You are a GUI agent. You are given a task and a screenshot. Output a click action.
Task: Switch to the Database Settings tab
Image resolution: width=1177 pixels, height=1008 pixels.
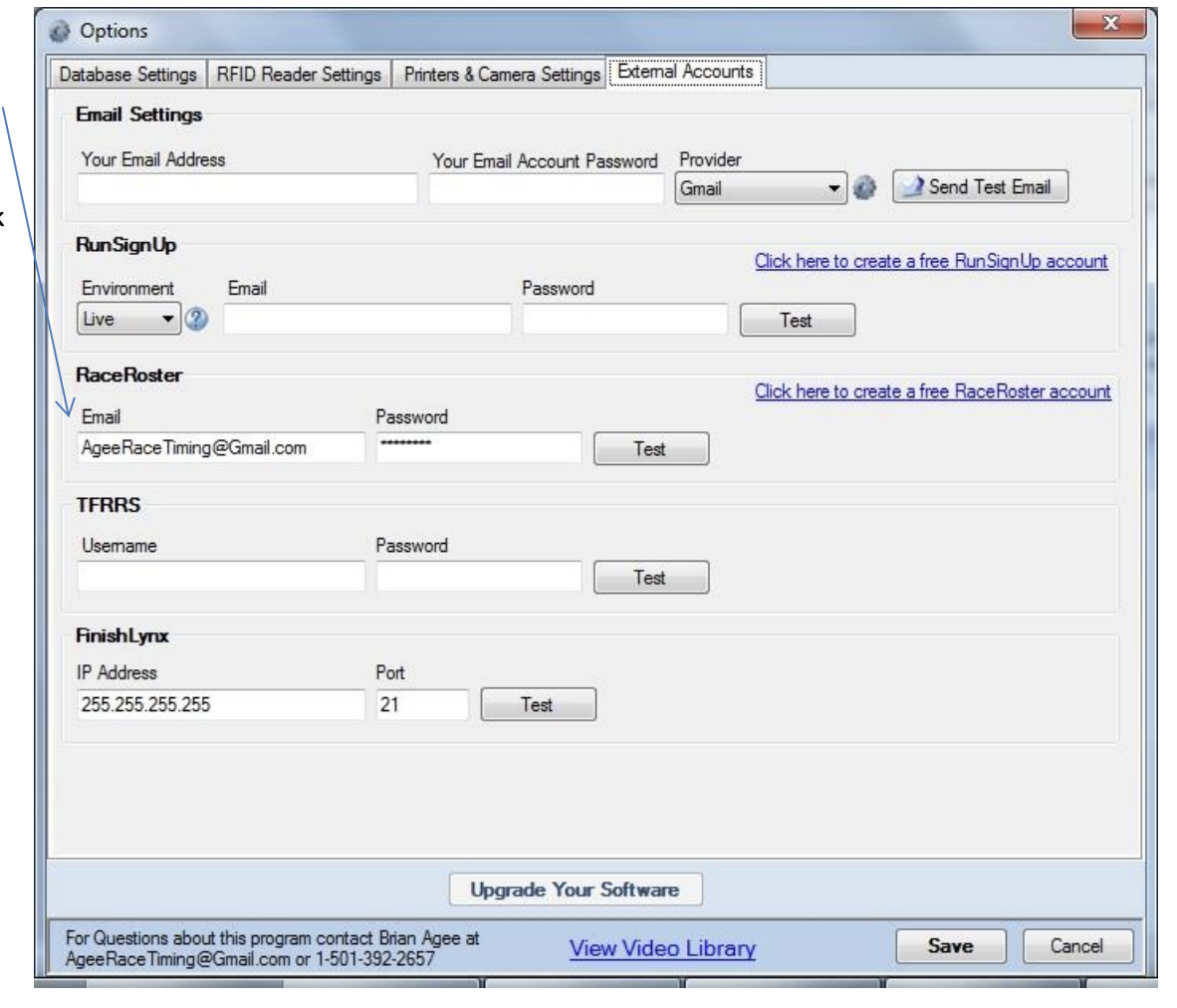127,75
